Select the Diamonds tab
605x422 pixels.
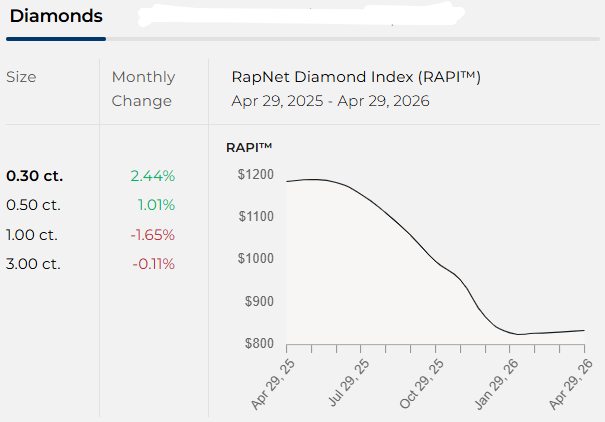click(x=55, y=17)
